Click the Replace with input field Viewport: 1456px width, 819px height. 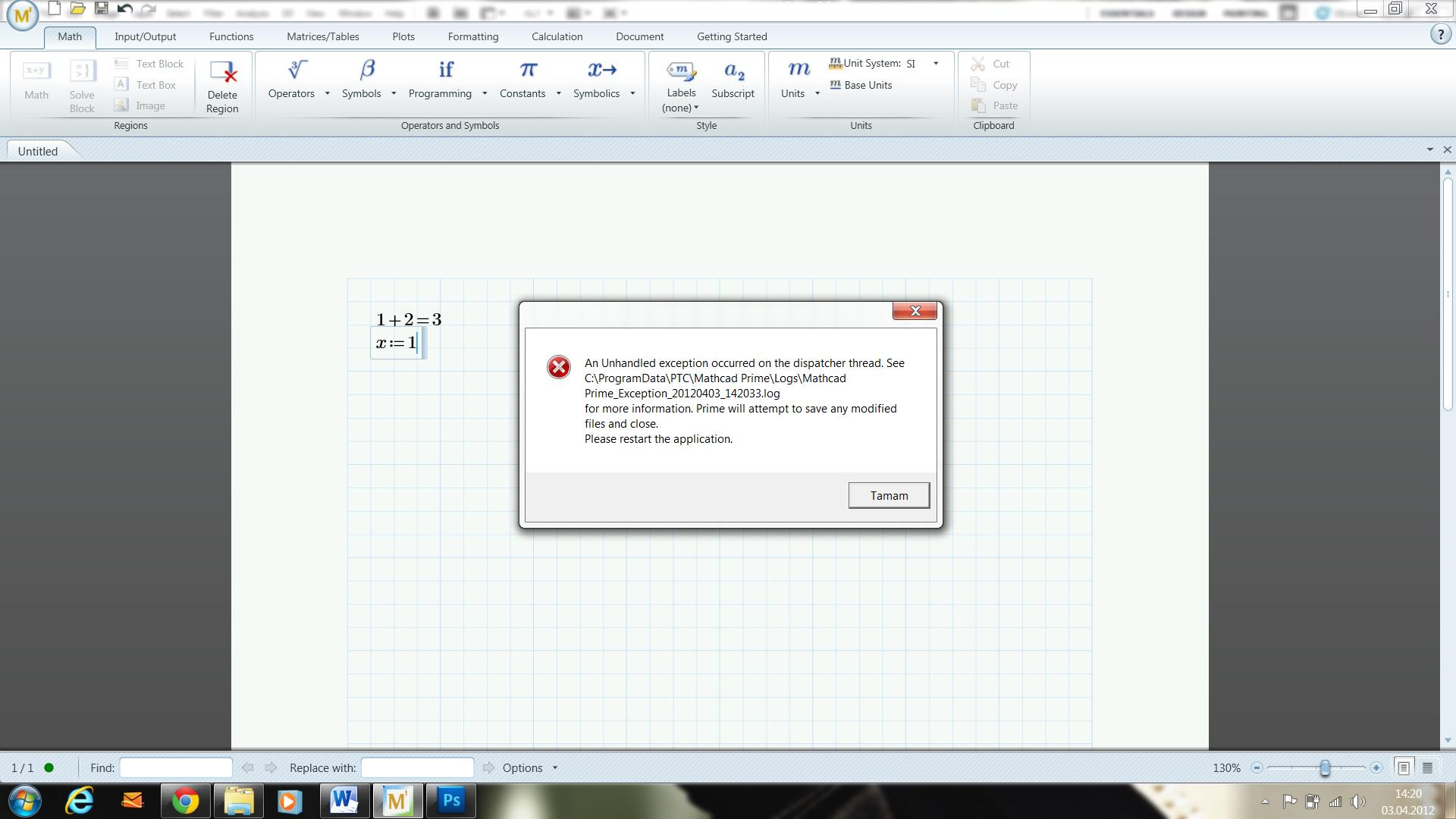[417, 767]
